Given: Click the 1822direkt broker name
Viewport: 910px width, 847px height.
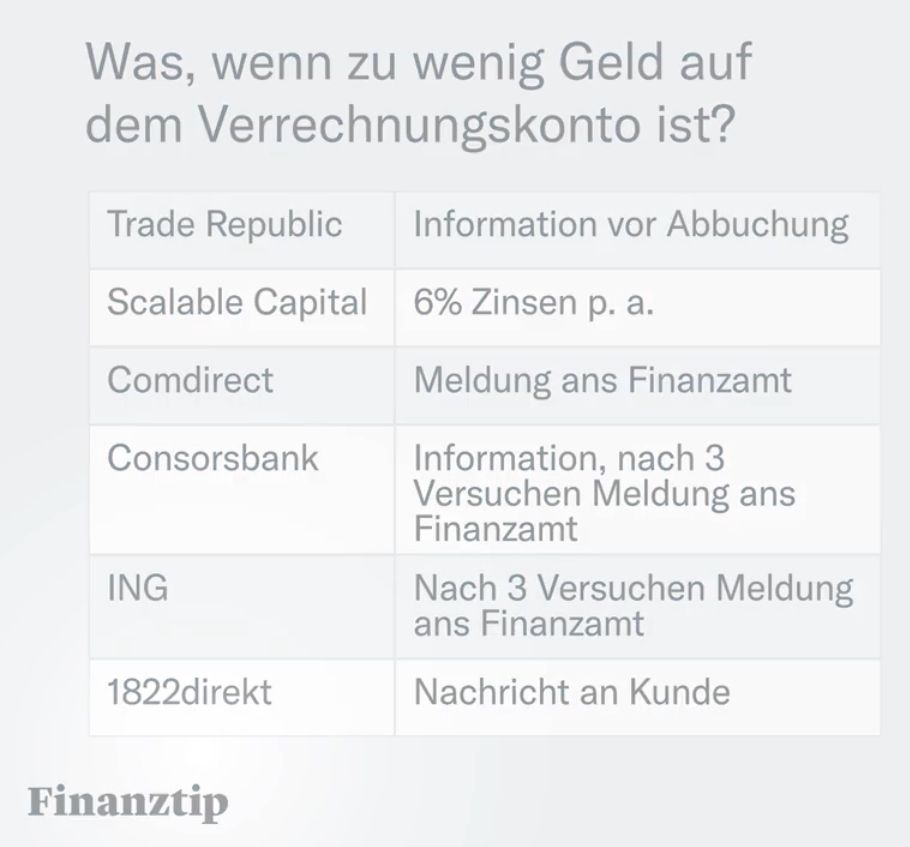Looking at the screenshot, I should click(x=189, y=692).
